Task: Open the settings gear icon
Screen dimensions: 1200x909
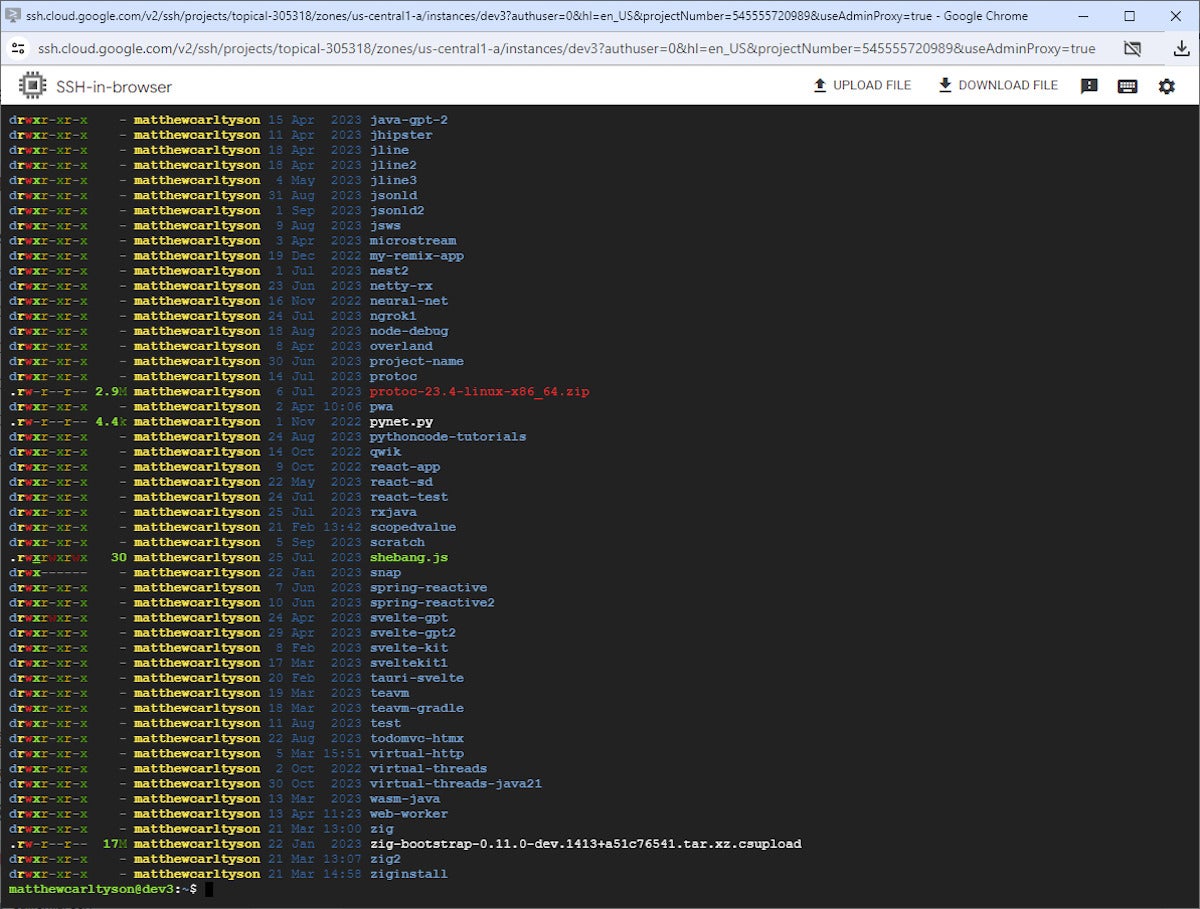Action: (x=1167, y=86)
